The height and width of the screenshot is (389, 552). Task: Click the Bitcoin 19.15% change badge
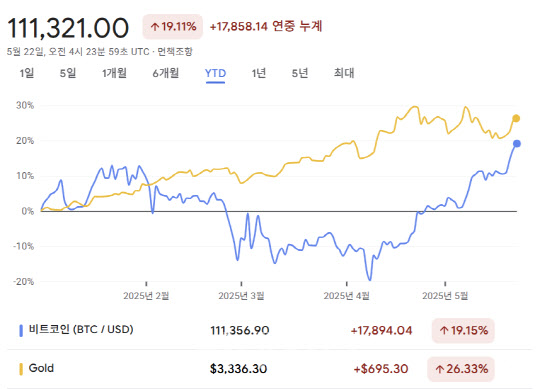[463, 331]
